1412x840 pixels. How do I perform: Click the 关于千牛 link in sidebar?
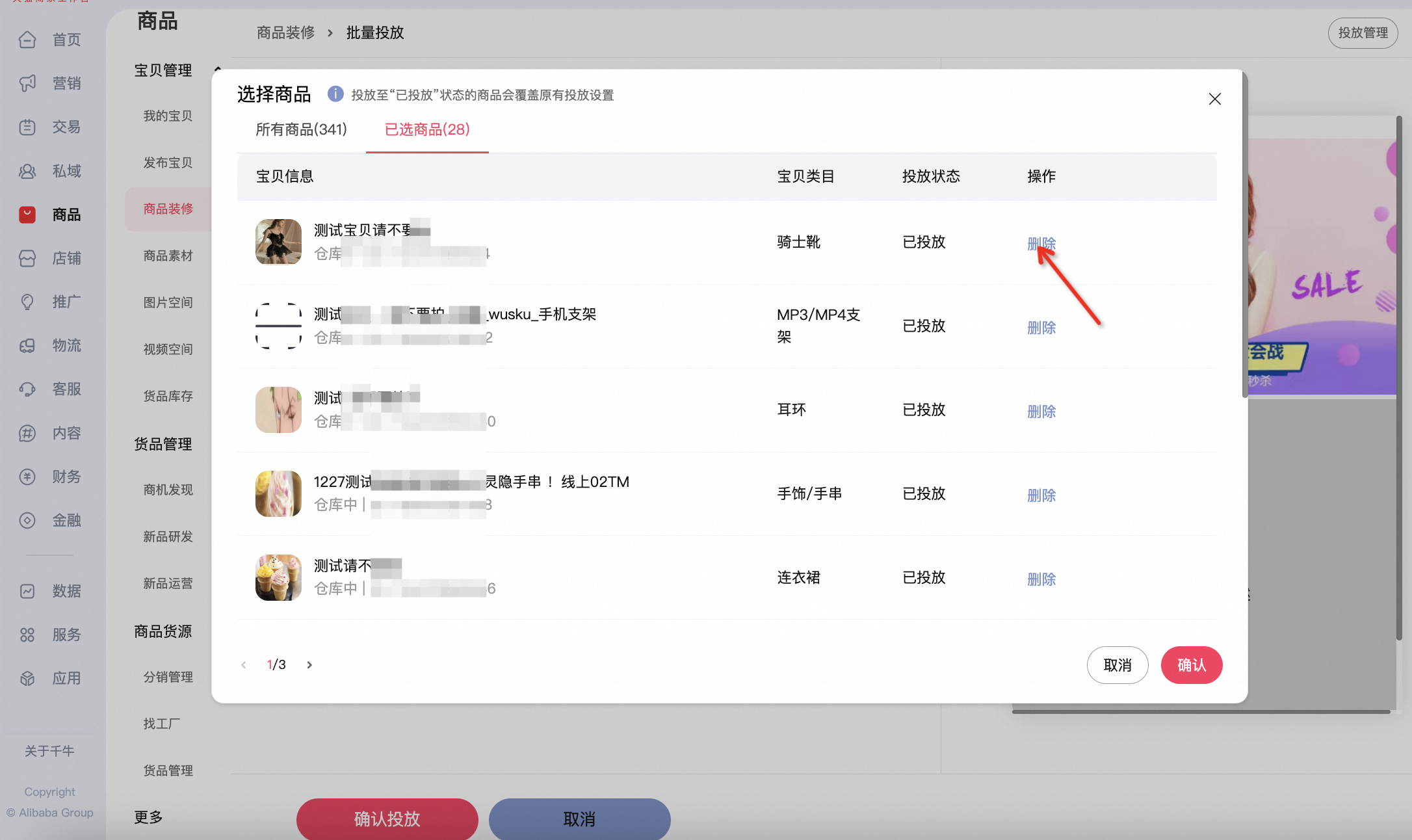pyautogui.click(x=49, y=751)
